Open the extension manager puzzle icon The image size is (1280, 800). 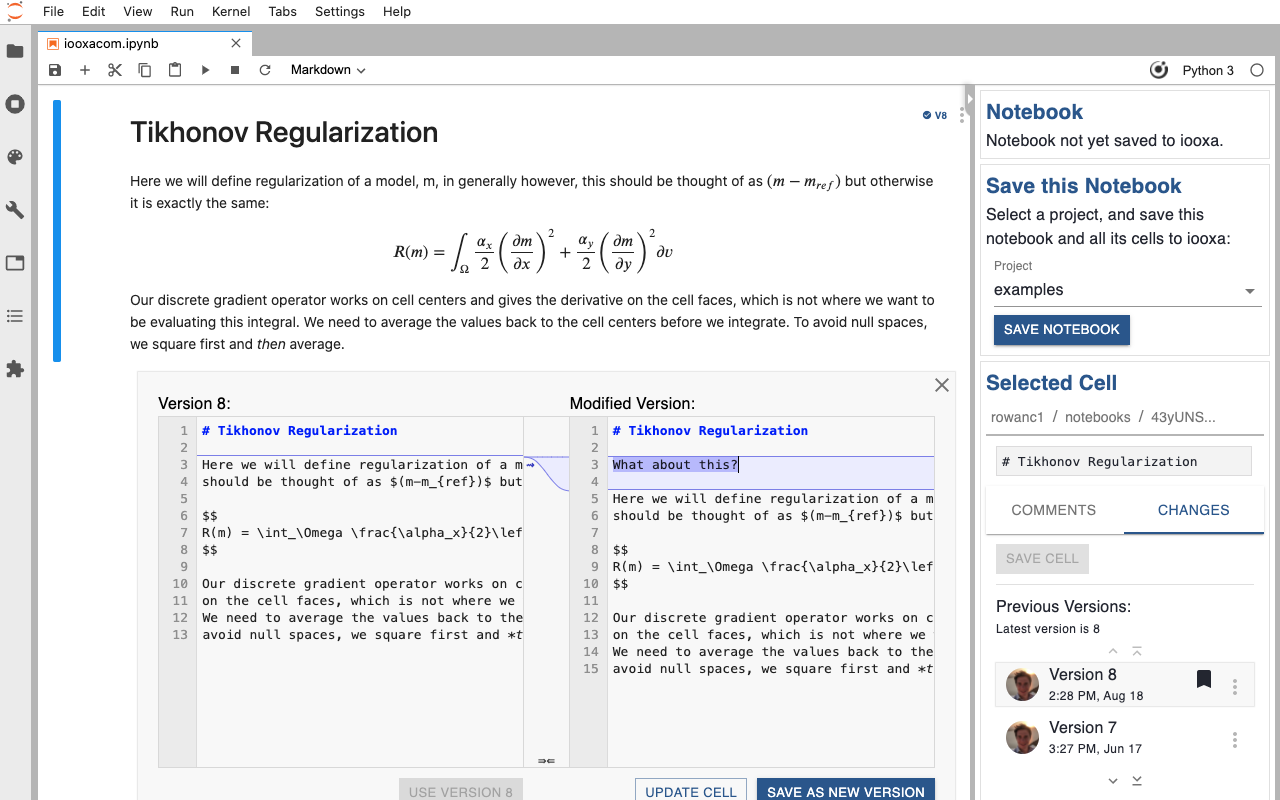(x=15, y=369)
